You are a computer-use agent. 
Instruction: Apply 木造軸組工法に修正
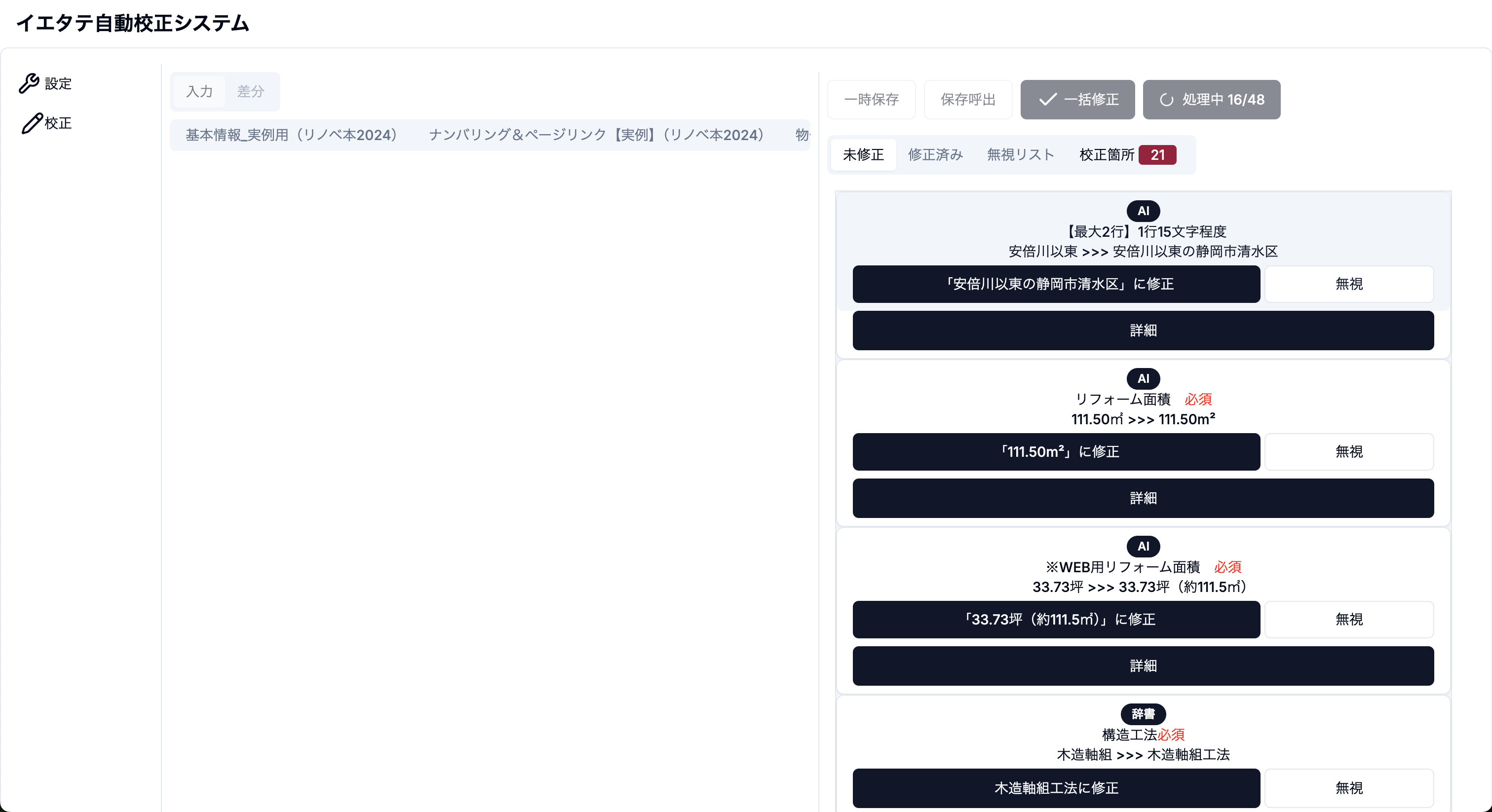coord(1056,788)
